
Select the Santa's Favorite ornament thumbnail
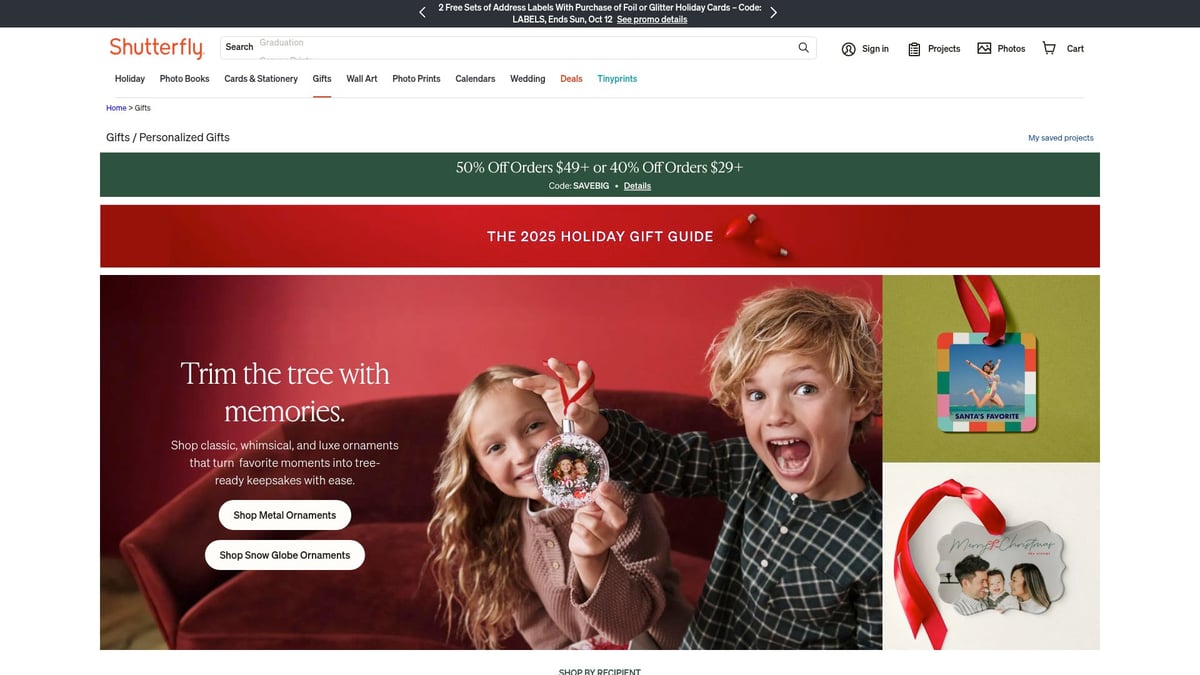point(991,369)
